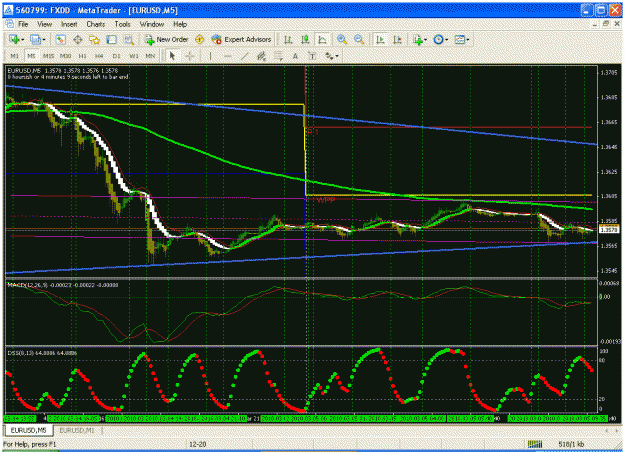This screenshot has width=625, height=452.
Task: Switch chart to candlestick mode
Action: (305, 39)
